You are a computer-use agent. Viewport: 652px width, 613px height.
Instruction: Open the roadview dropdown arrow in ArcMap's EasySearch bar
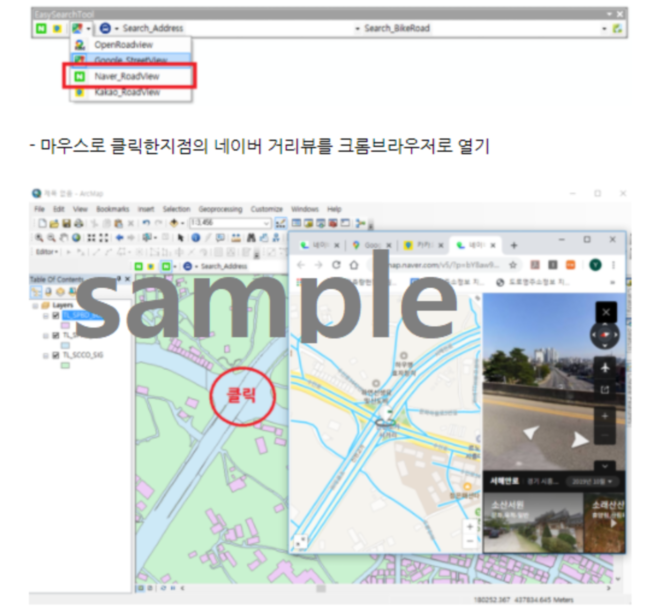(175, 266)
